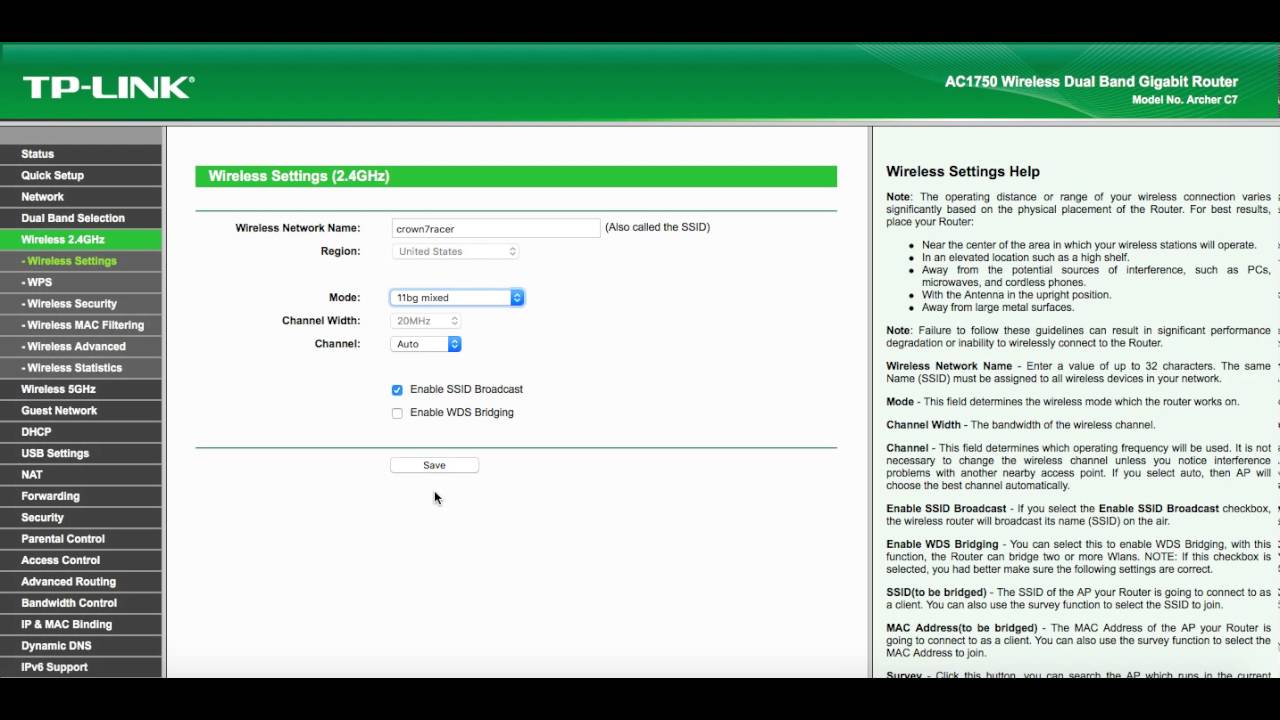The height and width of the screenshot is (720, 1280).
Task: Open IPv6 Support section
Action: (80, 667)
